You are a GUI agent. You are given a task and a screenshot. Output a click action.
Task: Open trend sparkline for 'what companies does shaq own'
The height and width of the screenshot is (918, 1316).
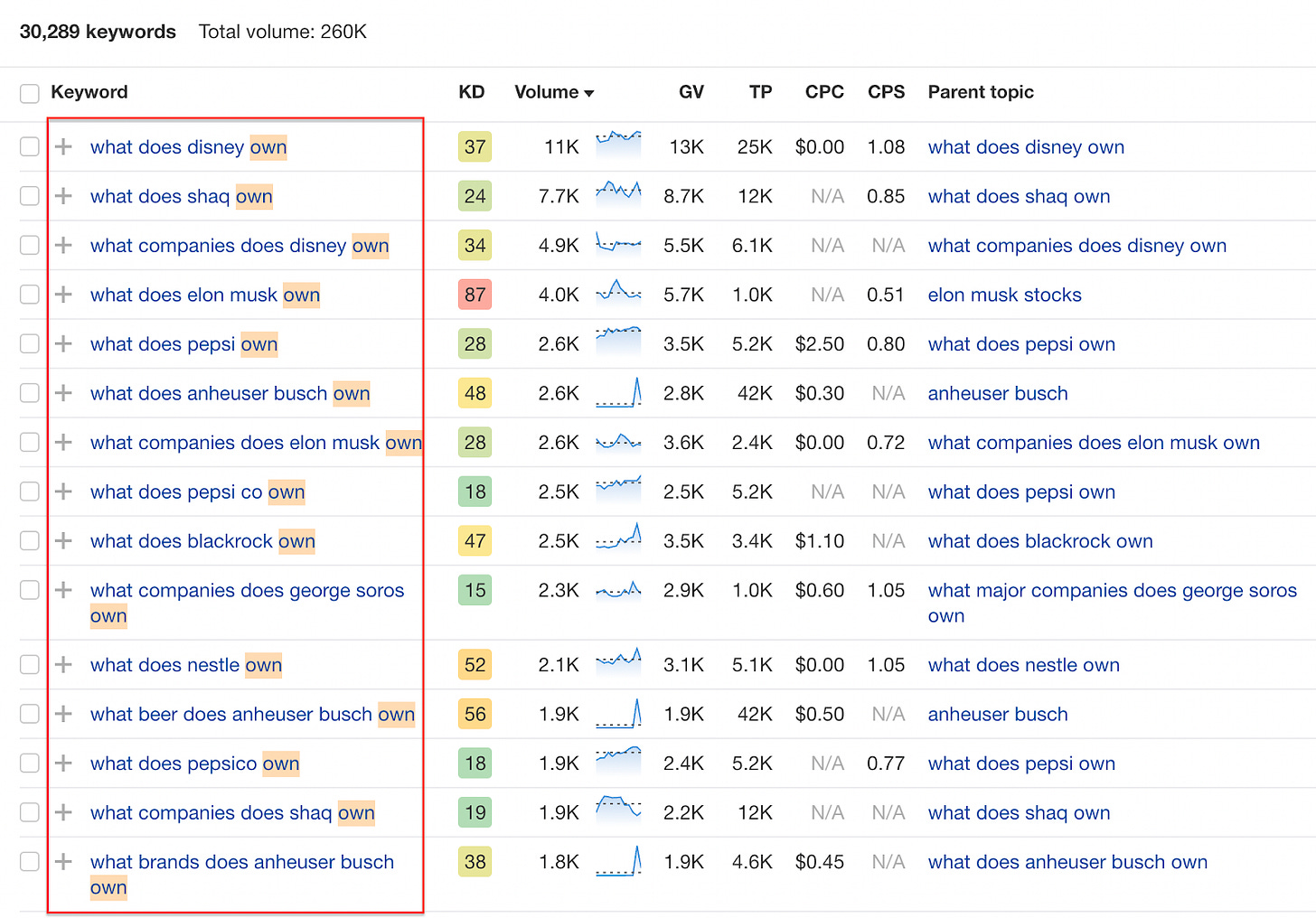[x=618, y=810]
